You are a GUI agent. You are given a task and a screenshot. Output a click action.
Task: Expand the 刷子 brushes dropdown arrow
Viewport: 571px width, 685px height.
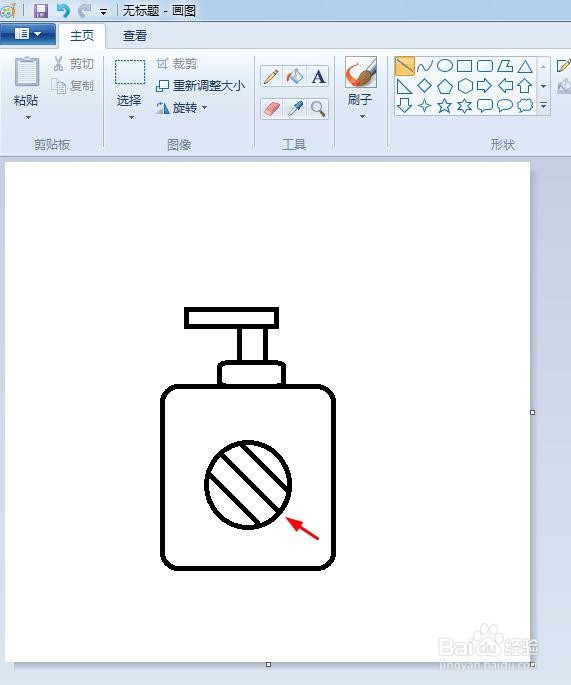point(362,117)
